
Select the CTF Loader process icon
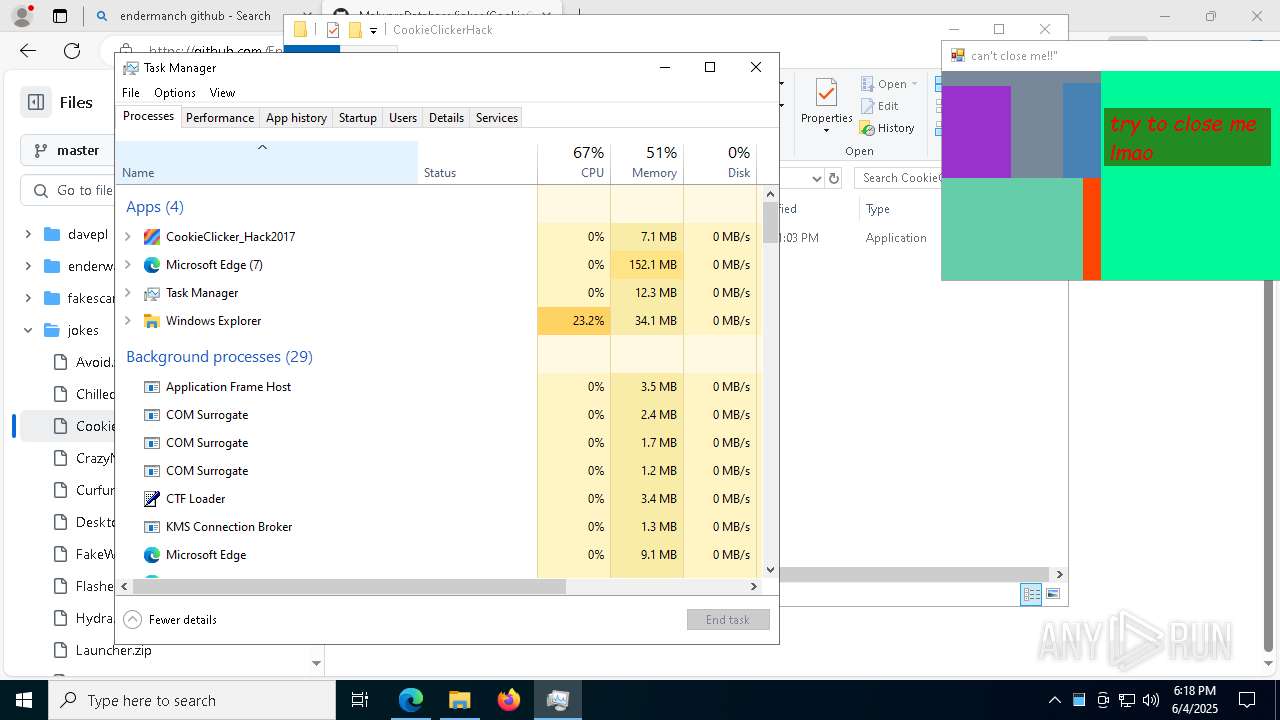coord(152,499)
